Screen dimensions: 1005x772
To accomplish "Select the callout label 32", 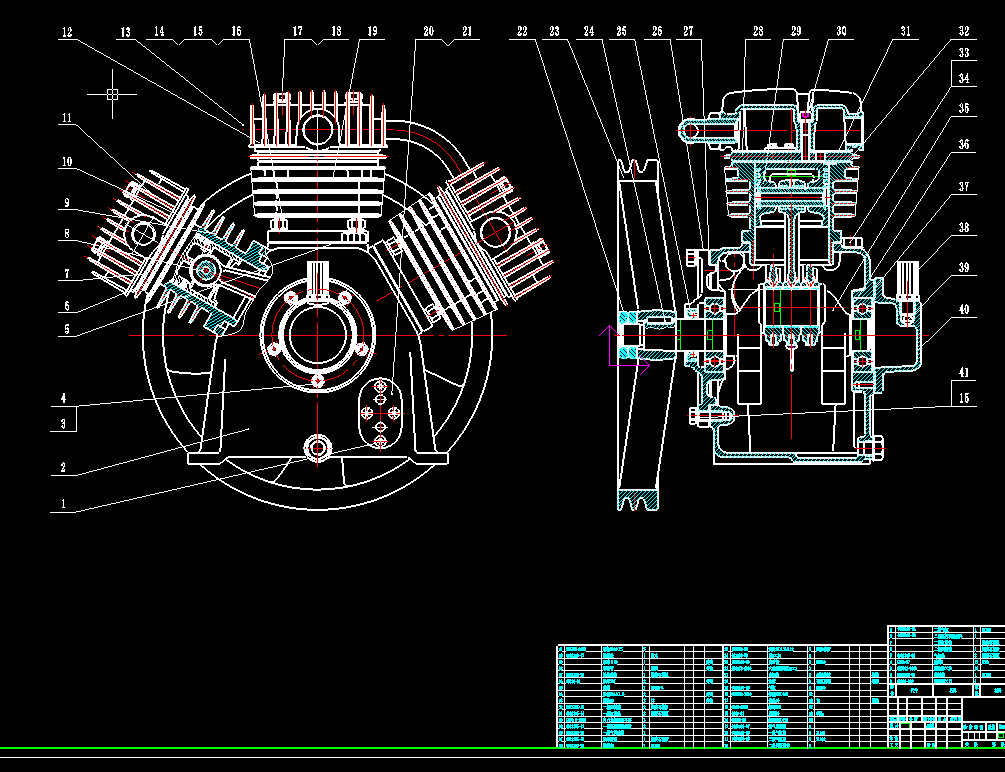I will click(964, 31).
